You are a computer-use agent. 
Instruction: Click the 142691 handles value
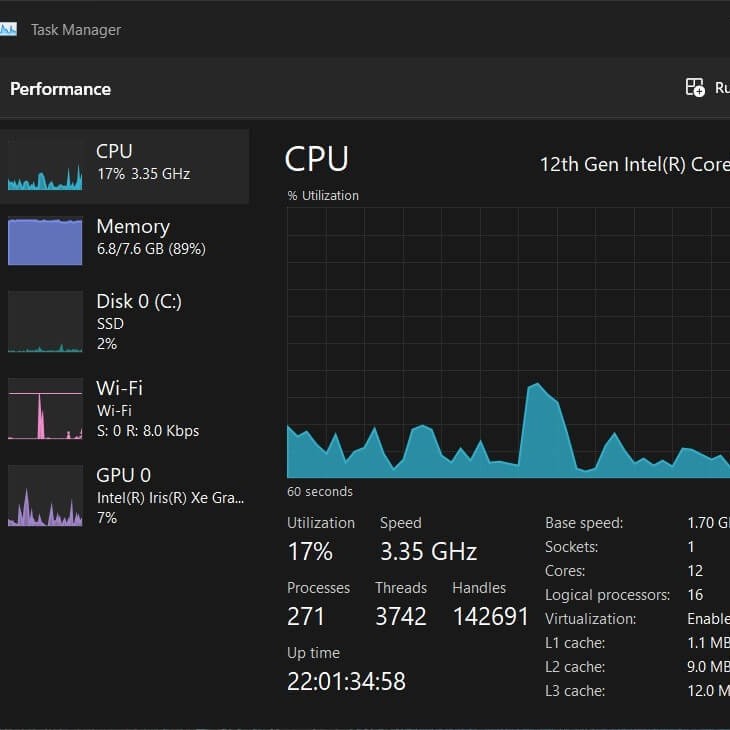(x=491, y=616)
